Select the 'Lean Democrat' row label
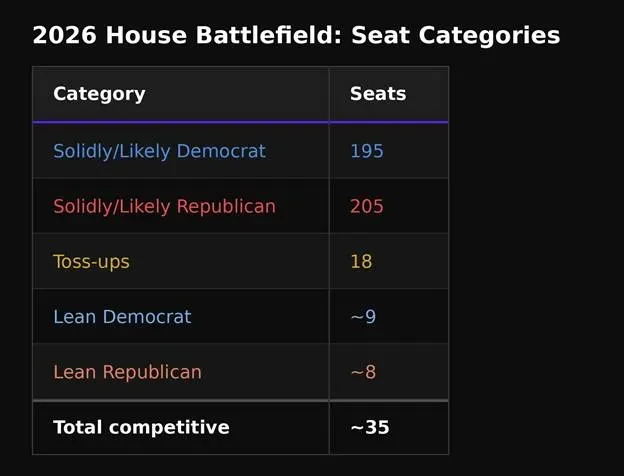624x476 pixels. 122,317
